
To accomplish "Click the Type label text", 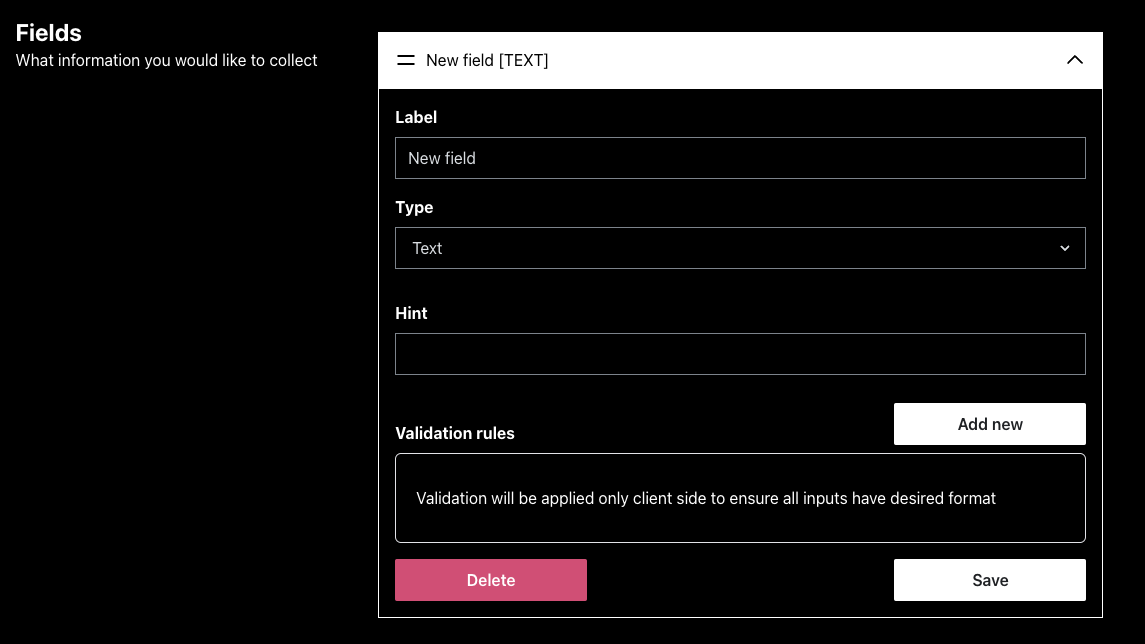I will 414,207.
